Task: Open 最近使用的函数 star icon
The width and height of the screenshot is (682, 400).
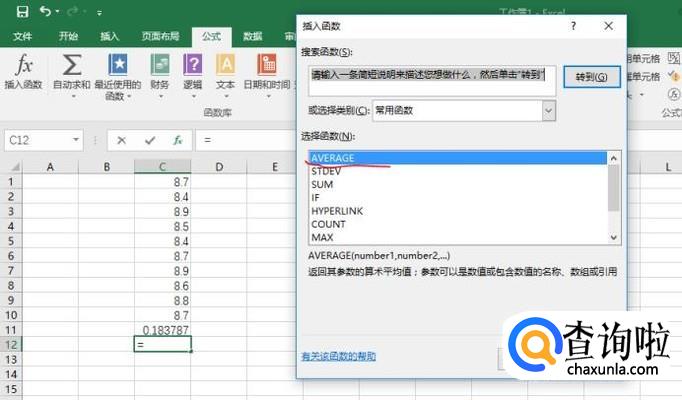Action: [x=118, y=65]
